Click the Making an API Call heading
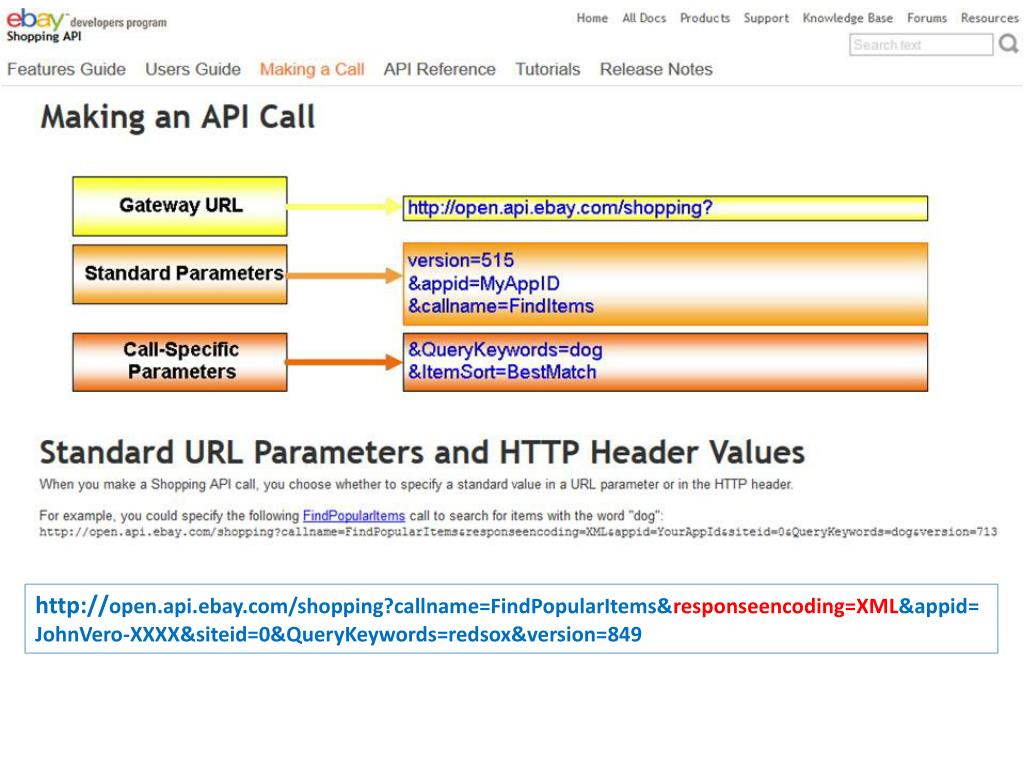Image resolution: width=1024 pixels, height=768 pixels. click(178, 118)
